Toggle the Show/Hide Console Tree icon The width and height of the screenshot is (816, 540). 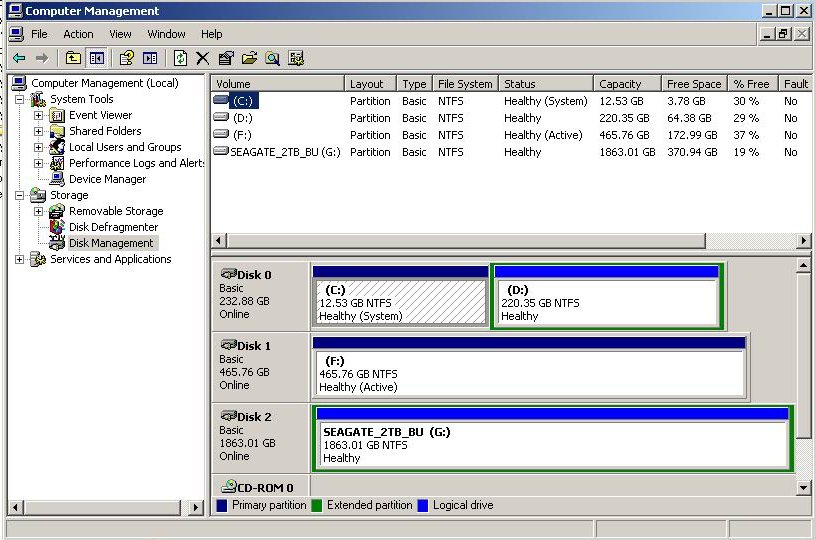tap(97, 58)
